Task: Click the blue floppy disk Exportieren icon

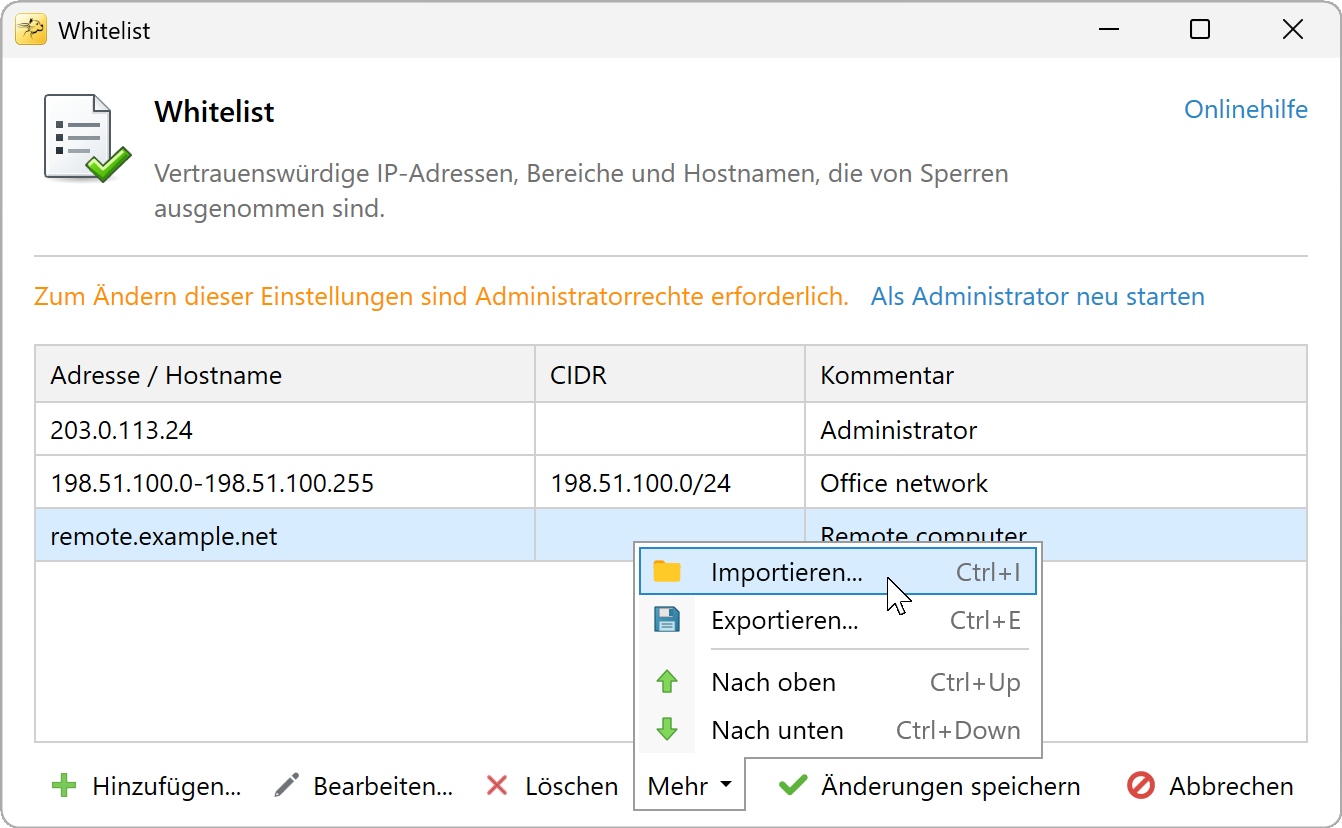Action: click(666, 620)
